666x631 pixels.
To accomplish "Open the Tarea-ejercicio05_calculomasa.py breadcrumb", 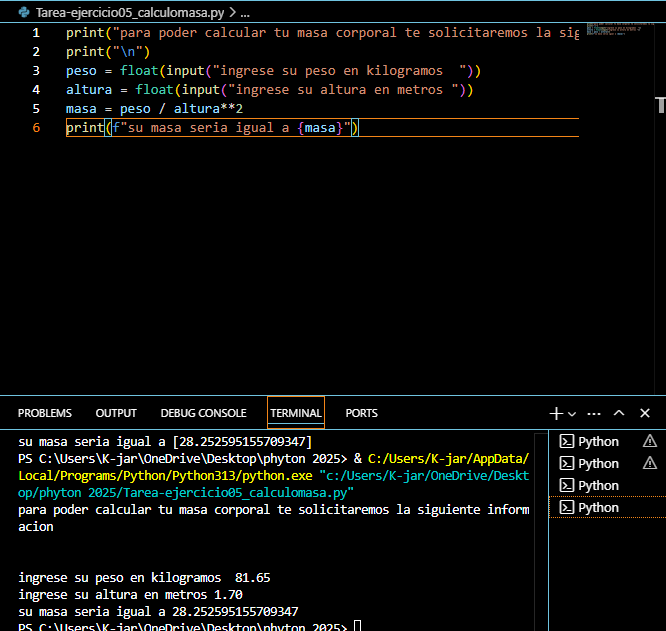I will coord(130,12).
